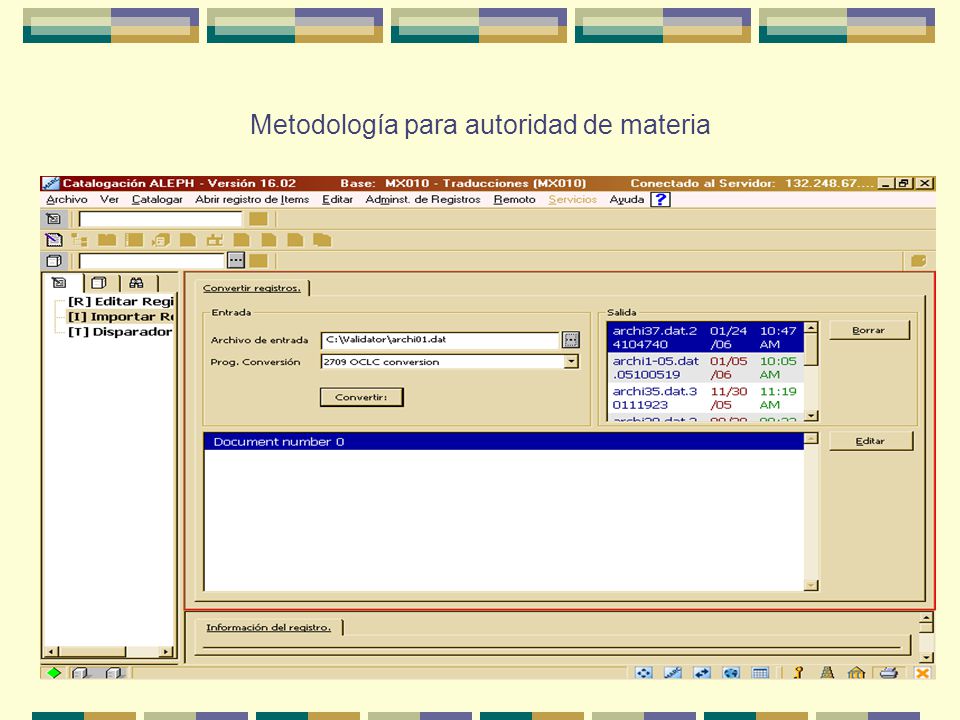Click the globe connection icon in status bar

point(731,673)
